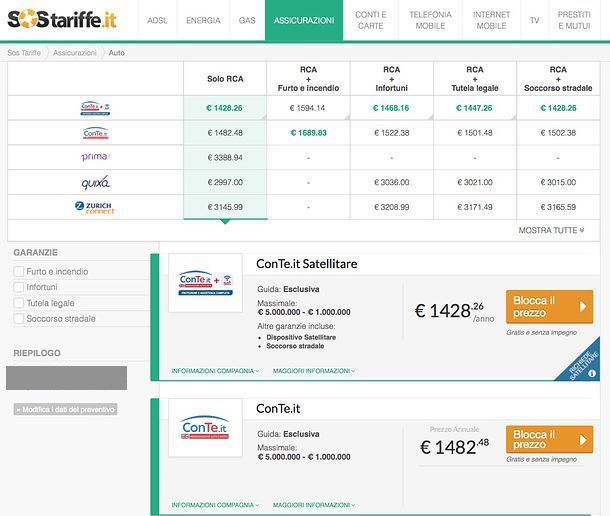
Task: Select the ConTe.it Satellitare logo in the comparison table
Action: (x=95, y=108)
